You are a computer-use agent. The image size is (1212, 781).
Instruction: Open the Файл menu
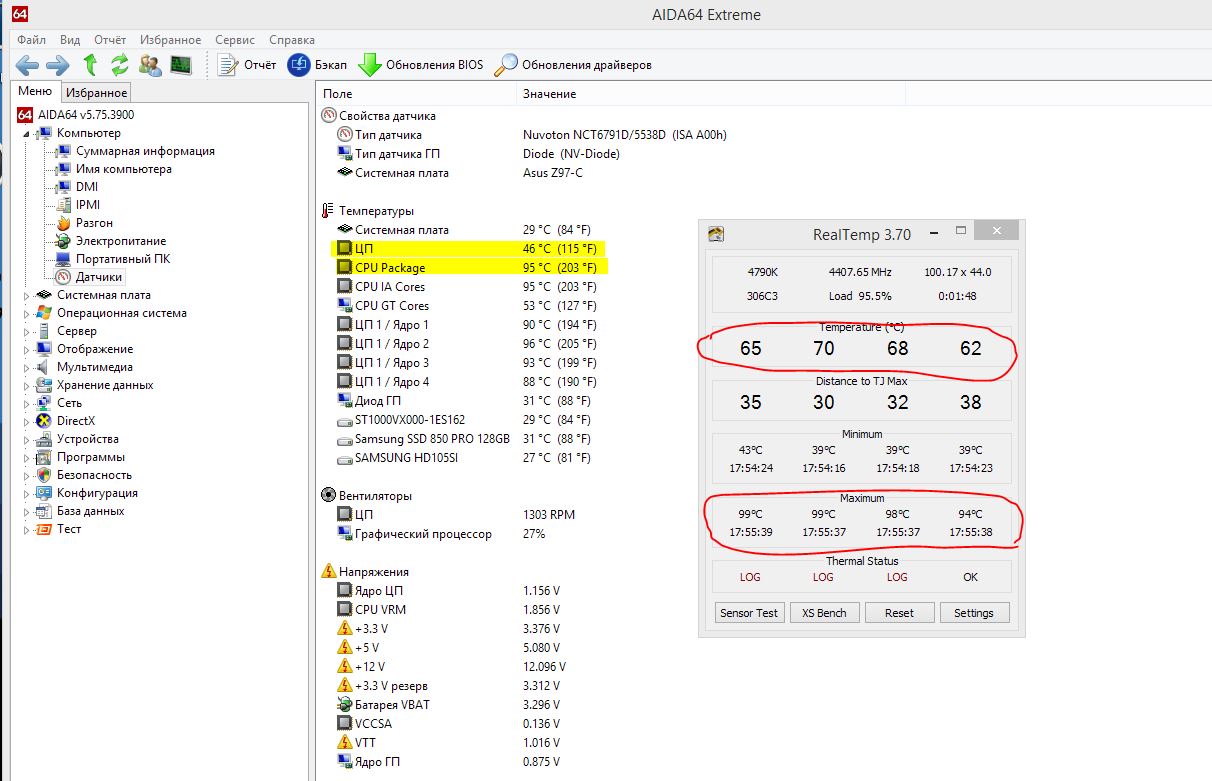pos(32,40)
